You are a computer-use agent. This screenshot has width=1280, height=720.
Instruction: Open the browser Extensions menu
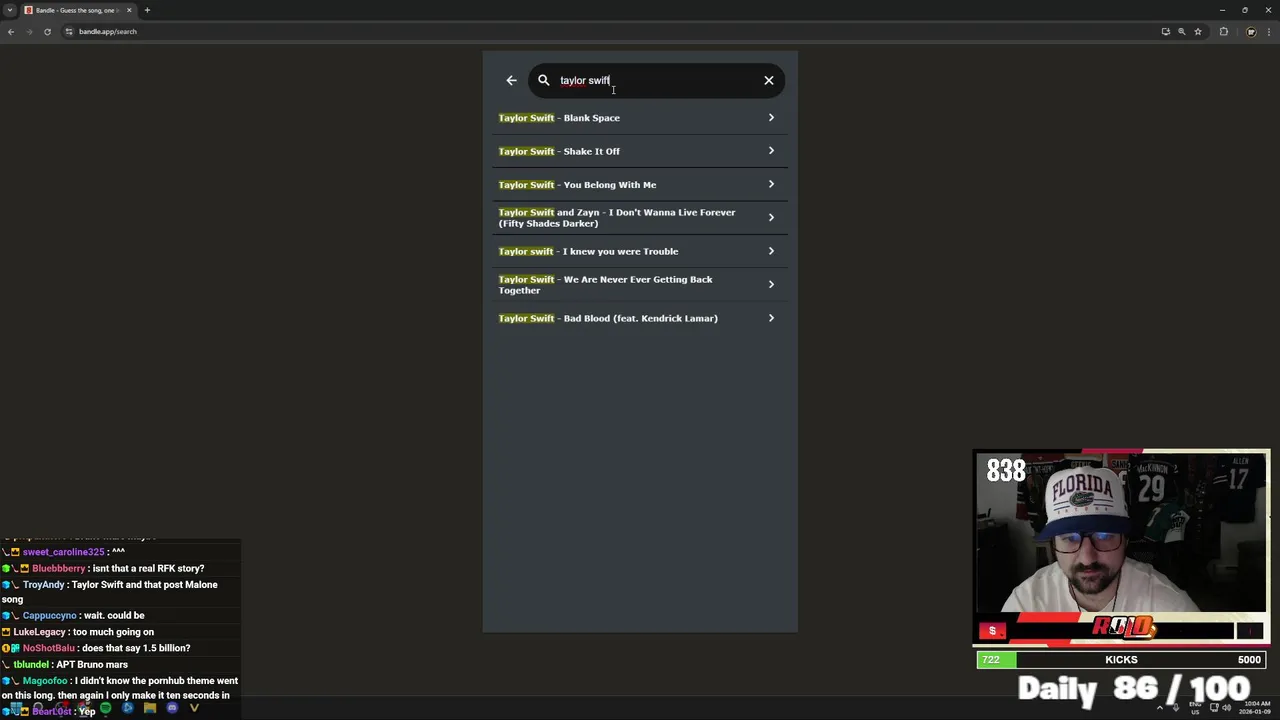click(1223, 31)
